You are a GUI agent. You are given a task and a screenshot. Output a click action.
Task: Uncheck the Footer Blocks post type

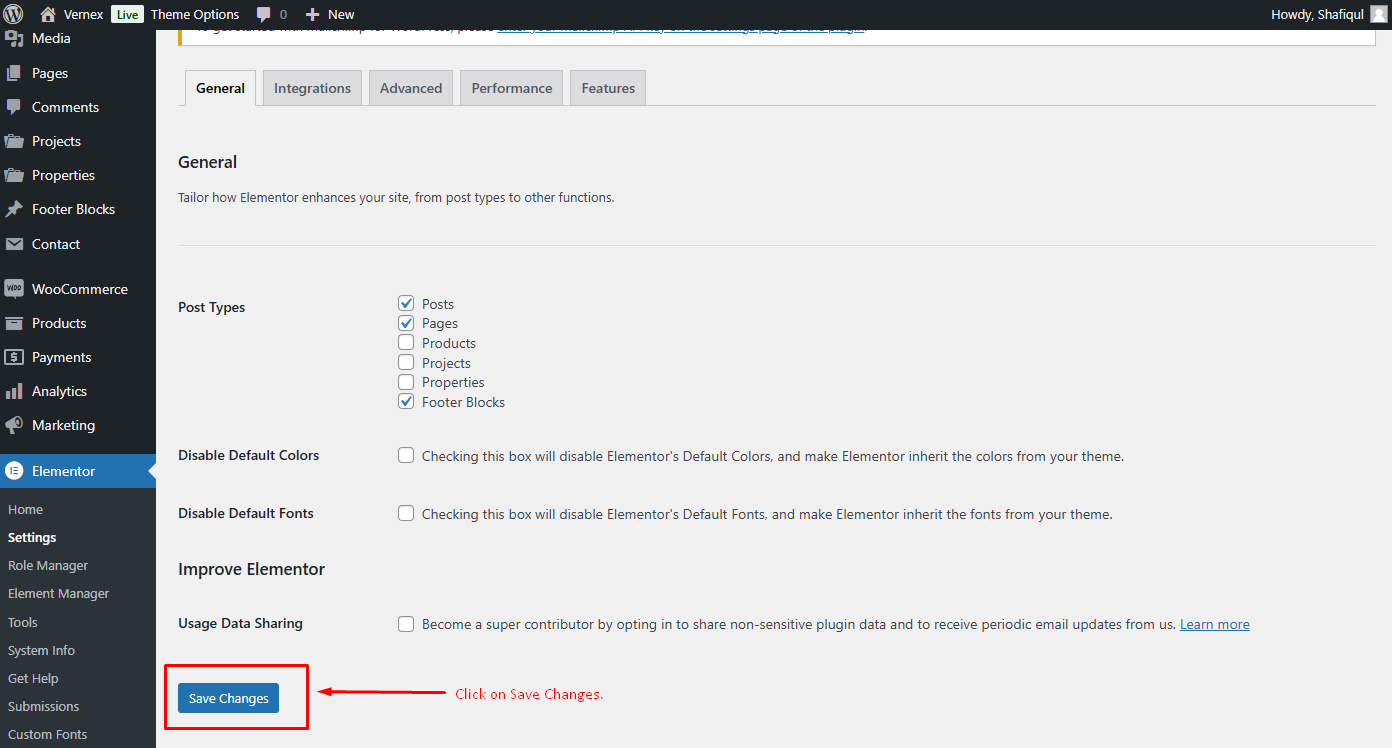point(406,401)
